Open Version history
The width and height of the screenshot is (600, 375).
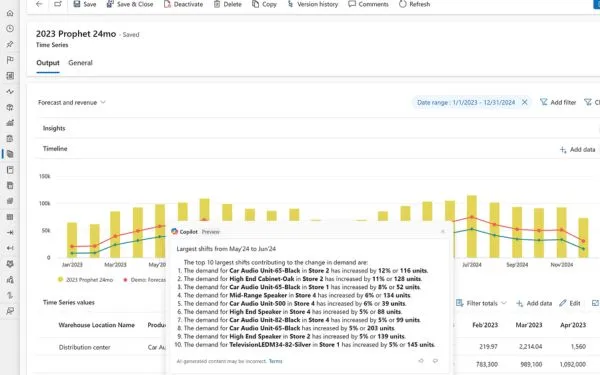313,4
